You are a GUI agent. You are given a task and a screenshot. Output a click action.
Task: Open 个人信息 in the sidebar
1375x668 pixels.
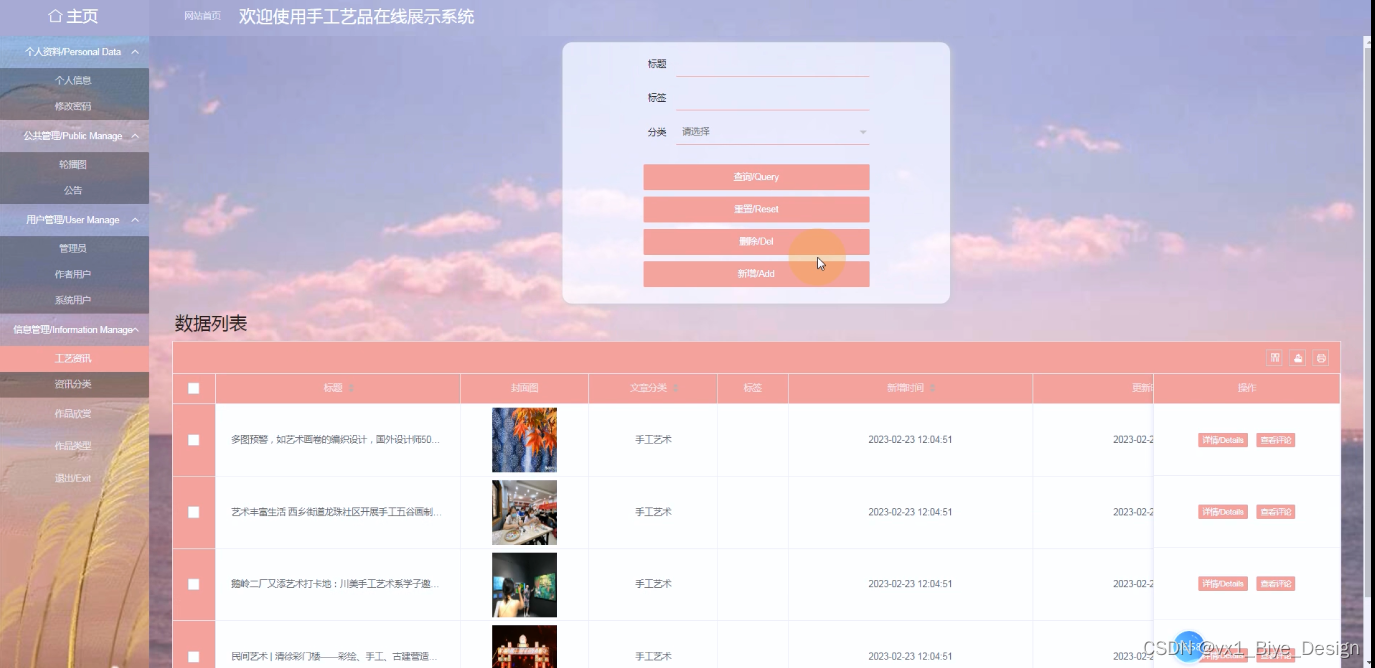click(x=74, y=80)
